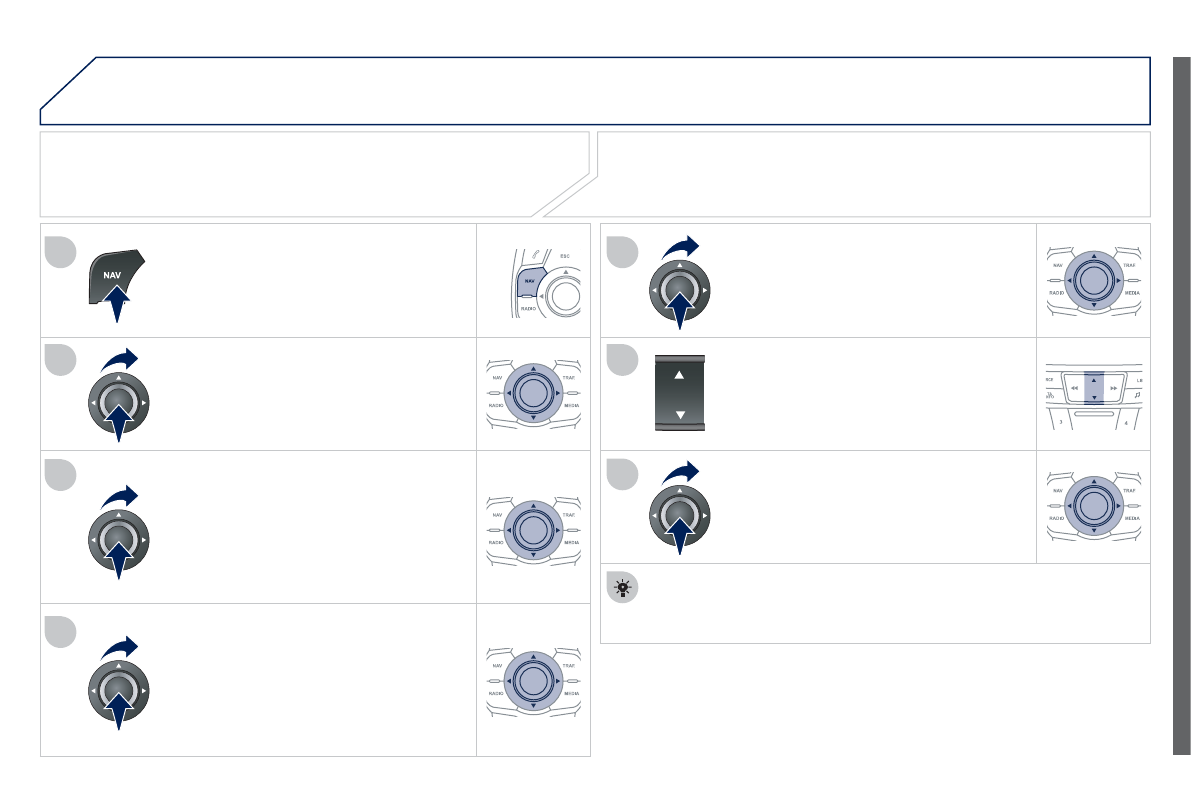This screenshot has width=1191, height=794.
Task: Click the ESC label in the NAV key diagram
Action: tap(564, 256)
